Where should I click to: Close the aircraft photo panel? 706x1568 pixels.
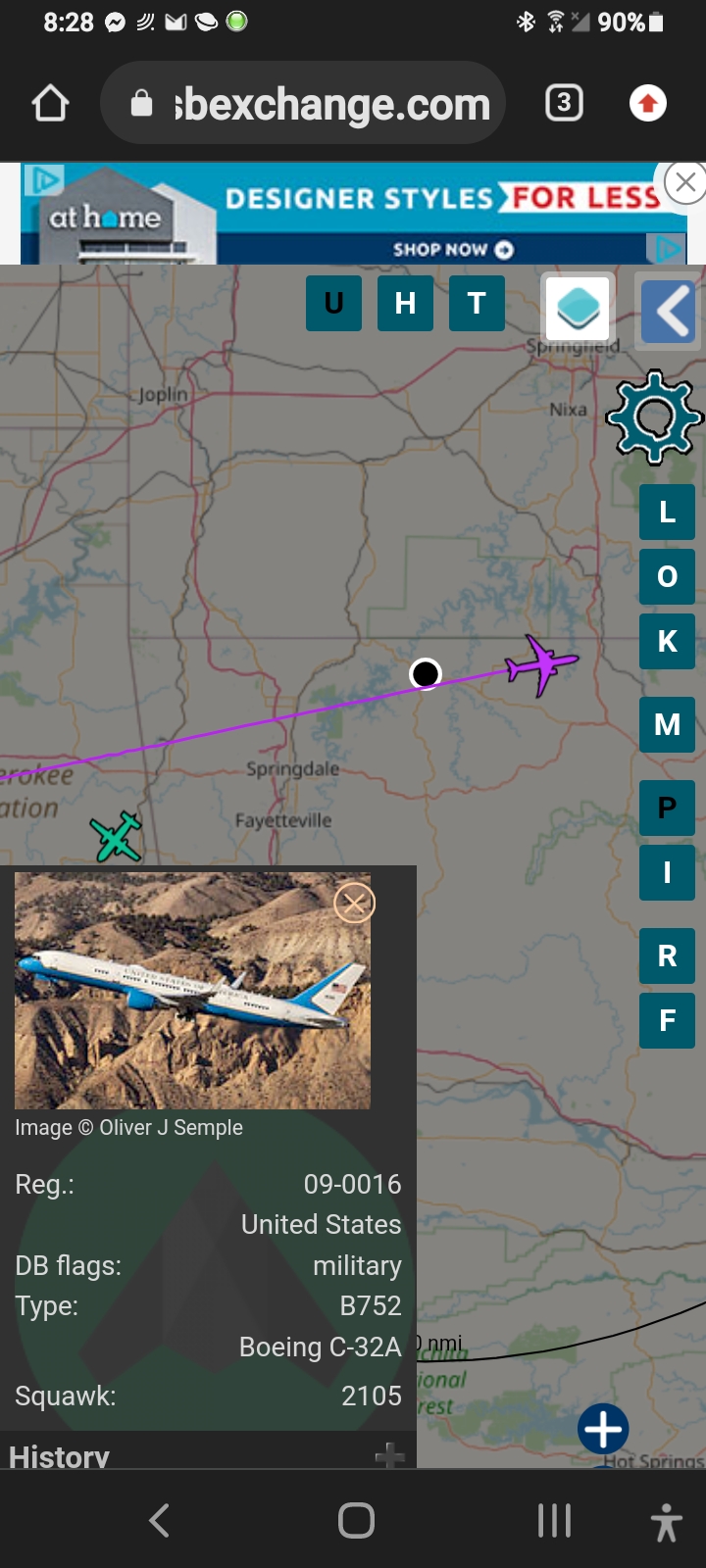[x=354, y=903]
